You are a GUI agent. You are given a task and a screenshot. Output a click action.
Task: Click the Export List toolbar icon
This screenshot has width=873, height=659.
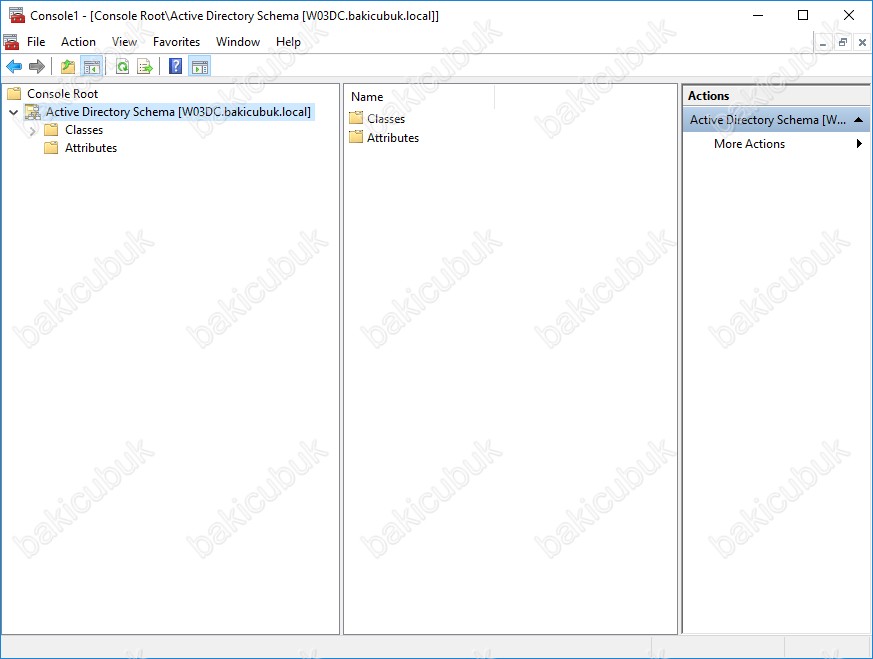(x=145, y=67)
